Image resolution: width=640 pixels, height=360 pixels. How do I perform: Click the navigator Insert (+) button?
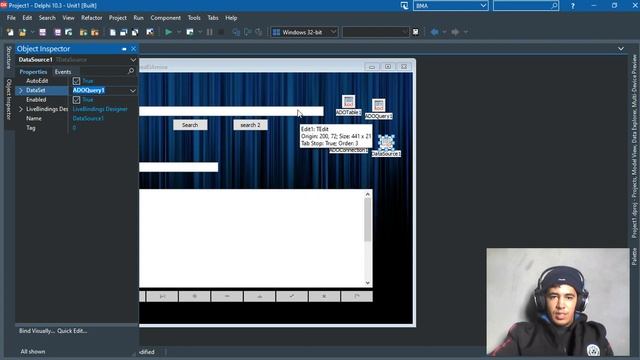(195, 296)
